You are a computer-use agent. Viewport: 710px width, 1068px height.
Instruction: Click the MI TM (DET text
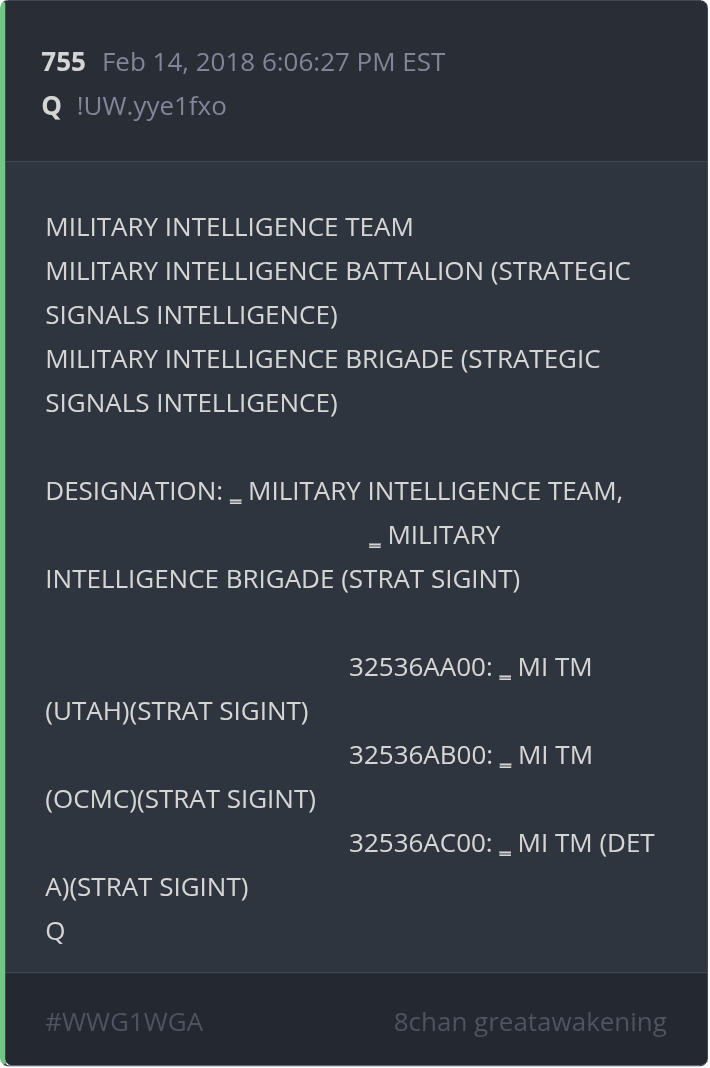pos(586,843)
